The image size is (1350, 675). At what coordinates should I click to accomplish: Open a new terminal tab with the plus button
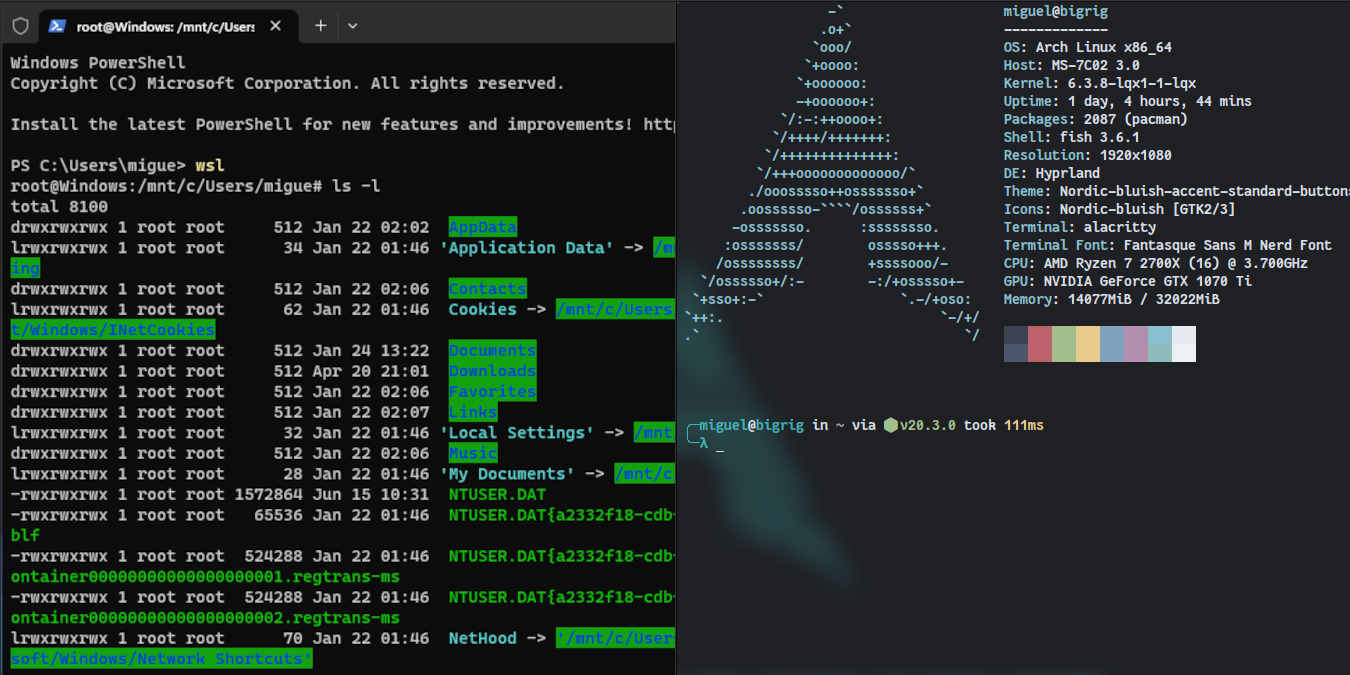[318, 27]
